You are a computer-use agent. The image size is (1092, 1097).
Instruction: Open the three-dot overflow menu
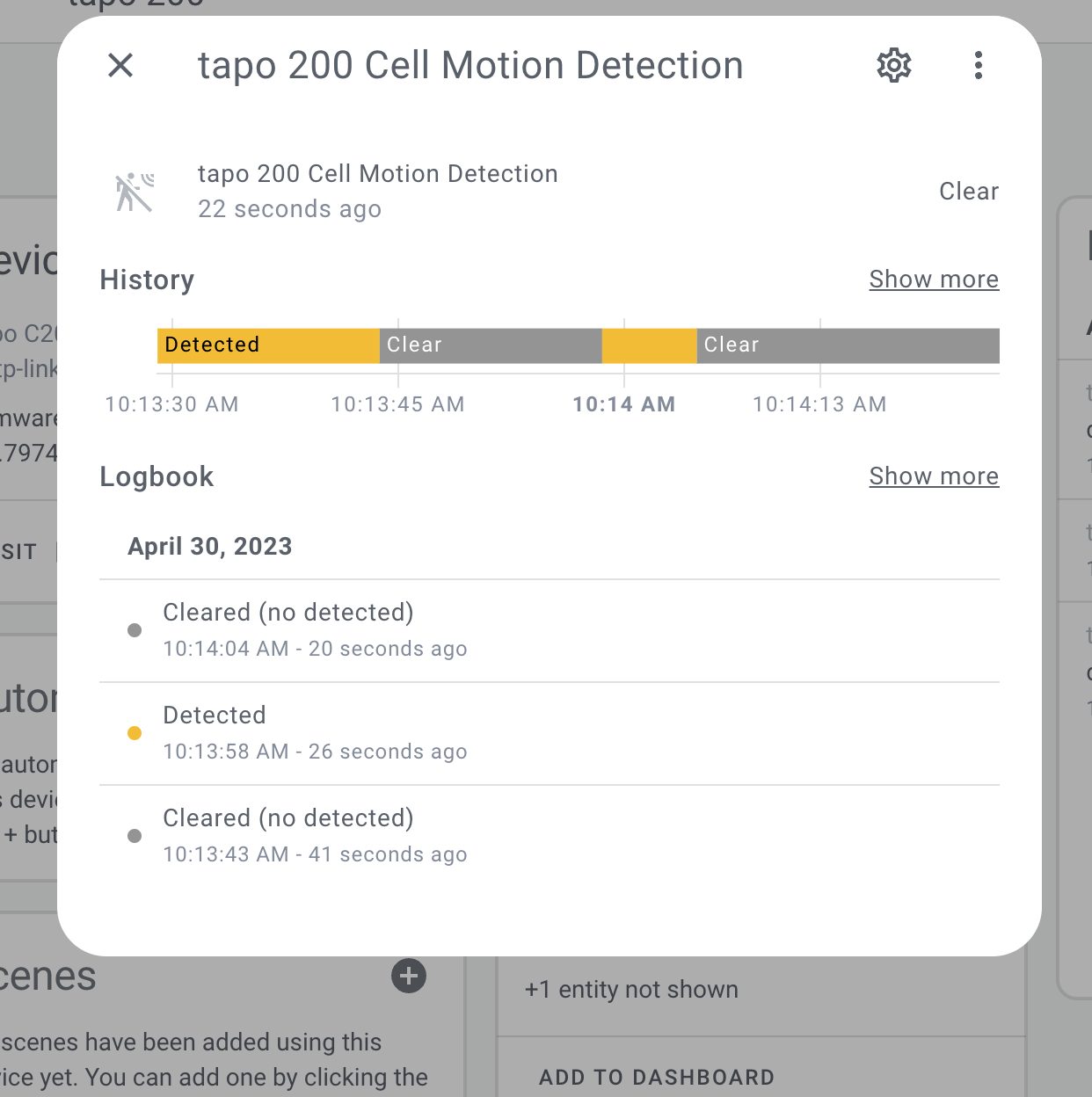[x=979, y=65]
